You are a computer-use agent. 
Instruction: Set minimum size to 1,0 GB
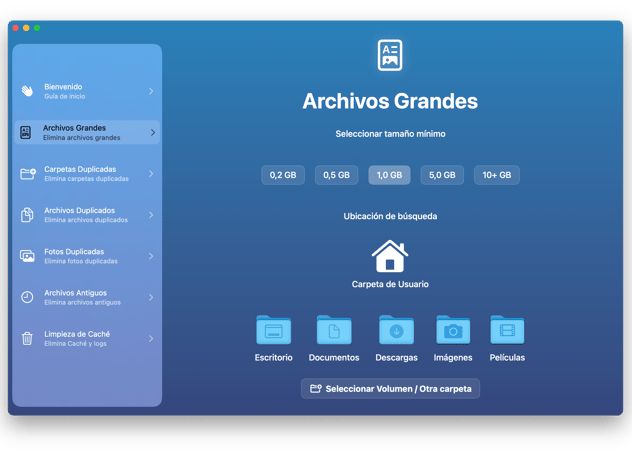[x=389, y=175]
